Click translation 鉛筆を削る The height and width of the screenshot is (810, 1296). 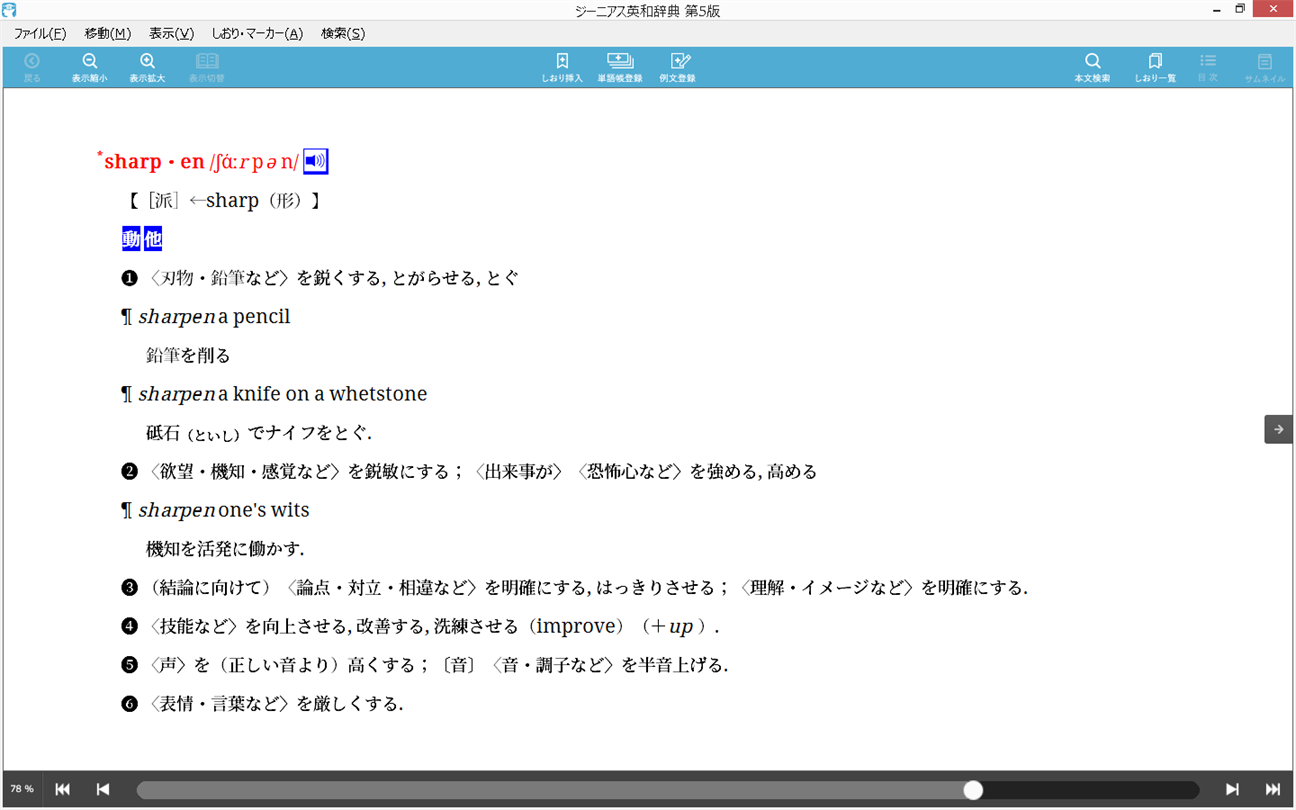[188, 355]
